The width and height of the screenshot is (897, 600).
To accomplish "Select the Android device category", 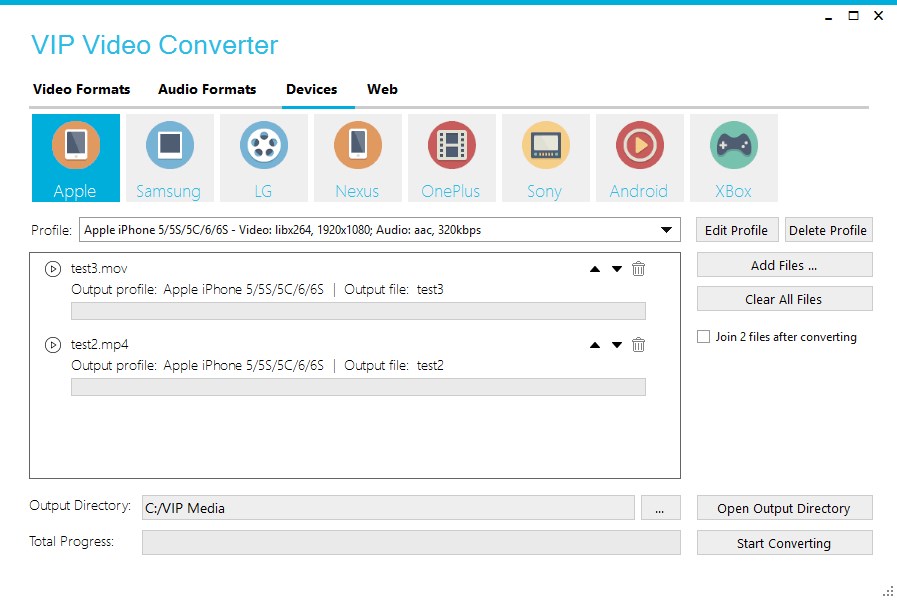I will (x=640, y=158).
